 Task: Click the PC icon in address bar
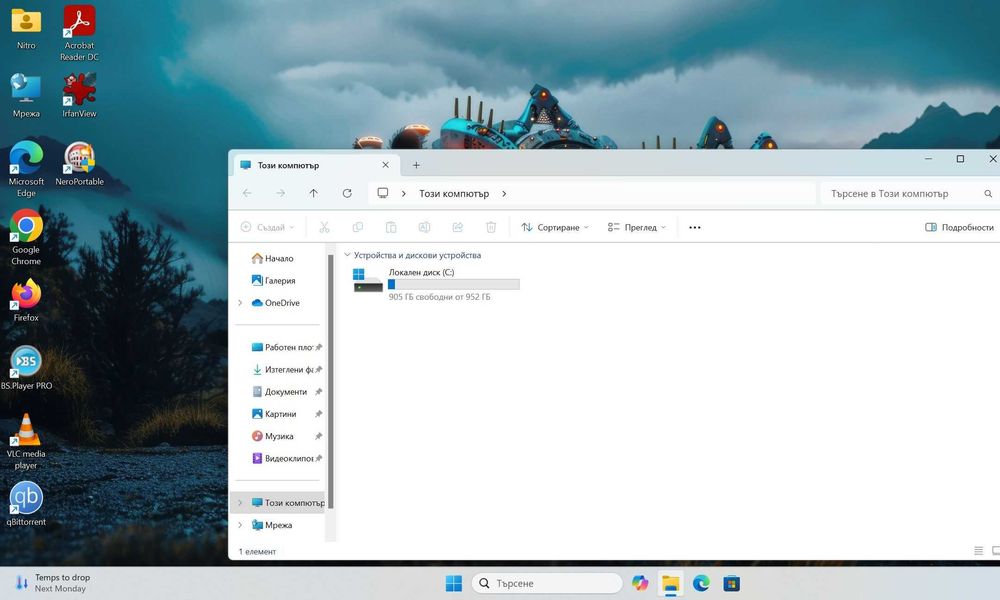383,193
